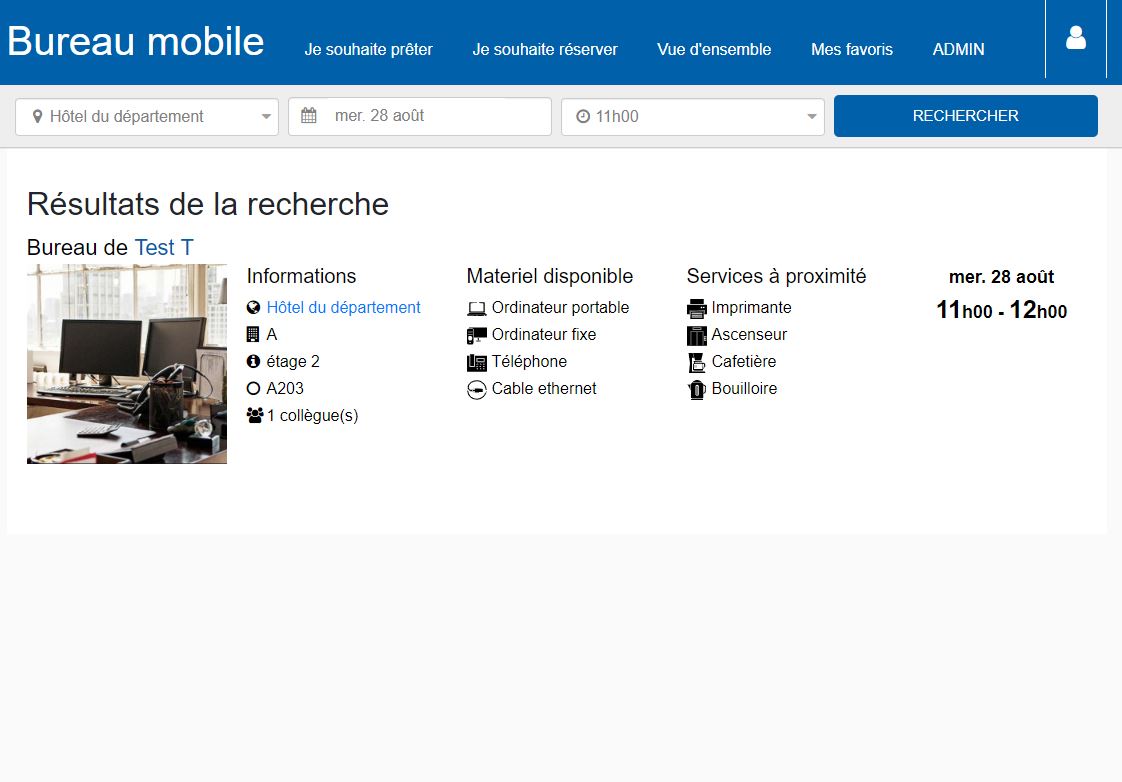Open the office photo thumbnail
The height and width of the screenshot is (782, 1122).
127,363
